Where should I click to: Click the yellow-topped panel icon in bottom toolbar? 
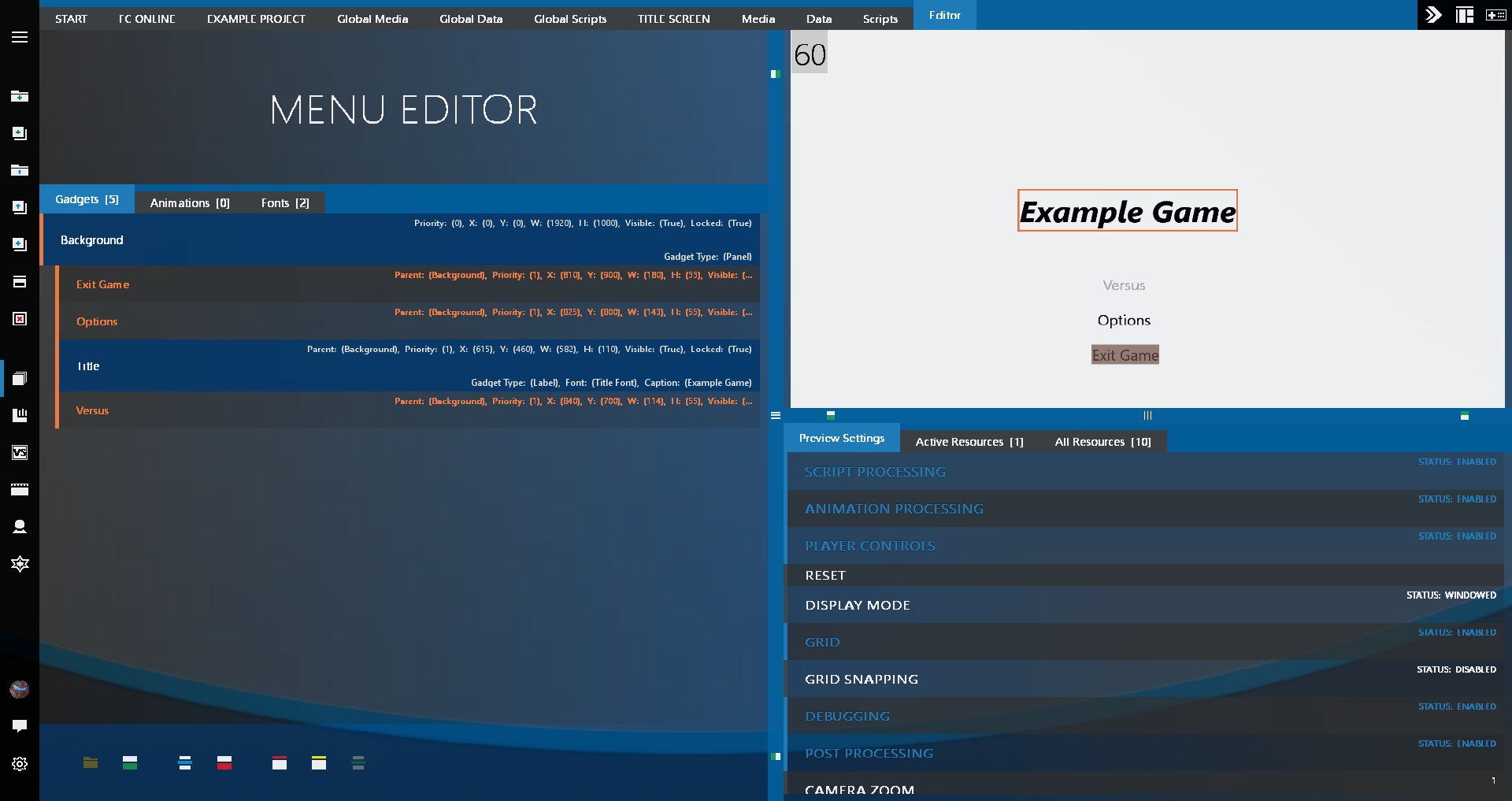[x=319, y=762]
